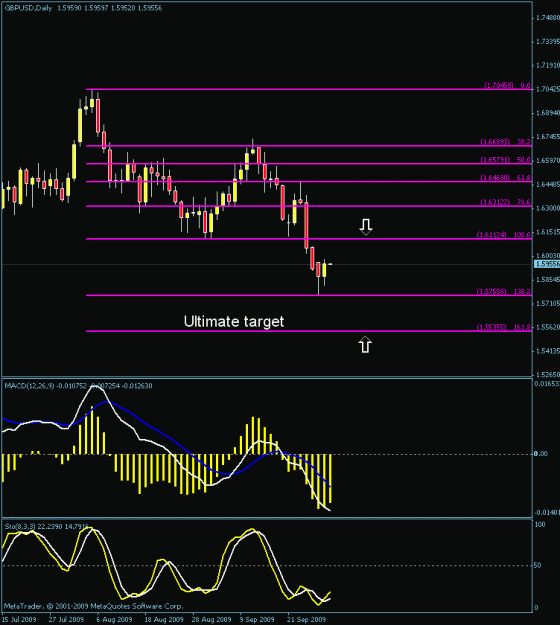Image resolution: width=560 pixels, height=625 pixels.
Task: Click the "Ultimate target" text label
Action: coord(234,322)
